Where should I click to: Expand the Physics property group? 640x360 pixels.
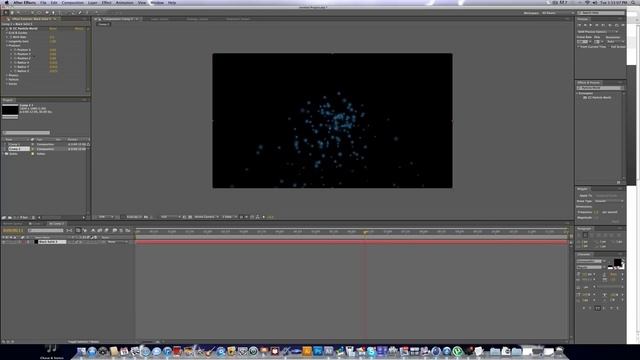pyautogui.click(x=7, y=75)
